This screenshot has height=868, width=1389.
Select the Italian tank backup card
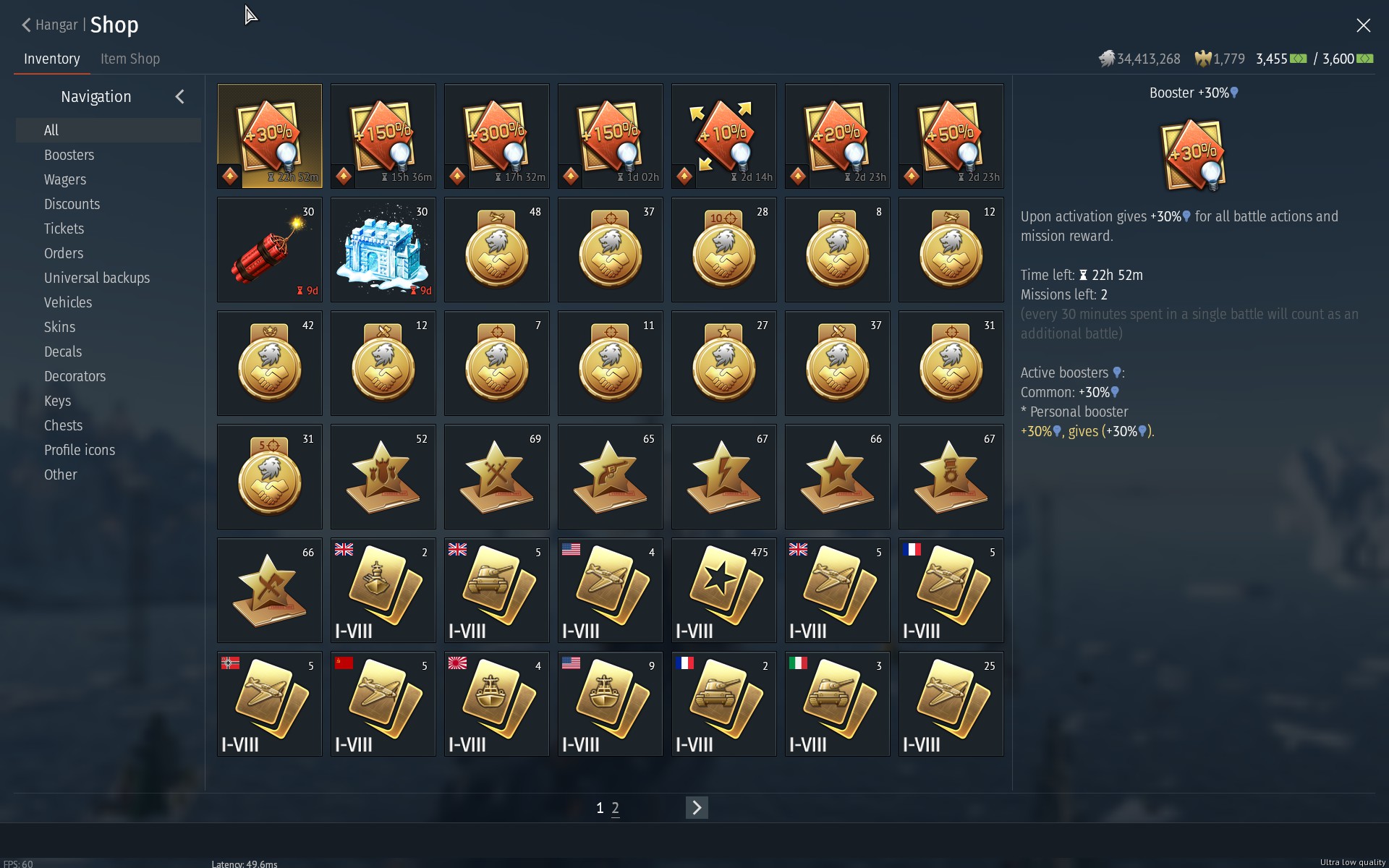(x=837, y=704)
